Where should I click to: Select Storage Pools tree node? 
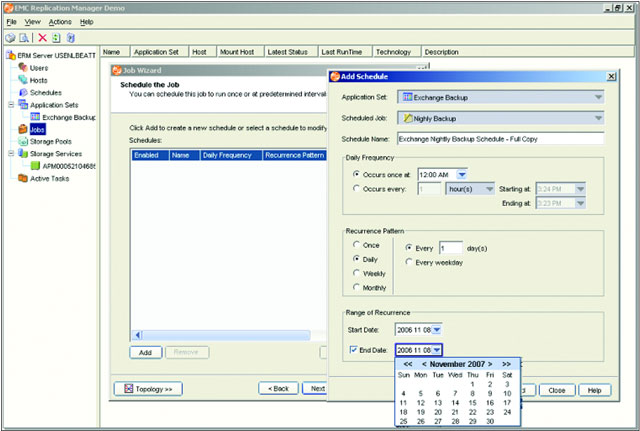tap(51, 142)
